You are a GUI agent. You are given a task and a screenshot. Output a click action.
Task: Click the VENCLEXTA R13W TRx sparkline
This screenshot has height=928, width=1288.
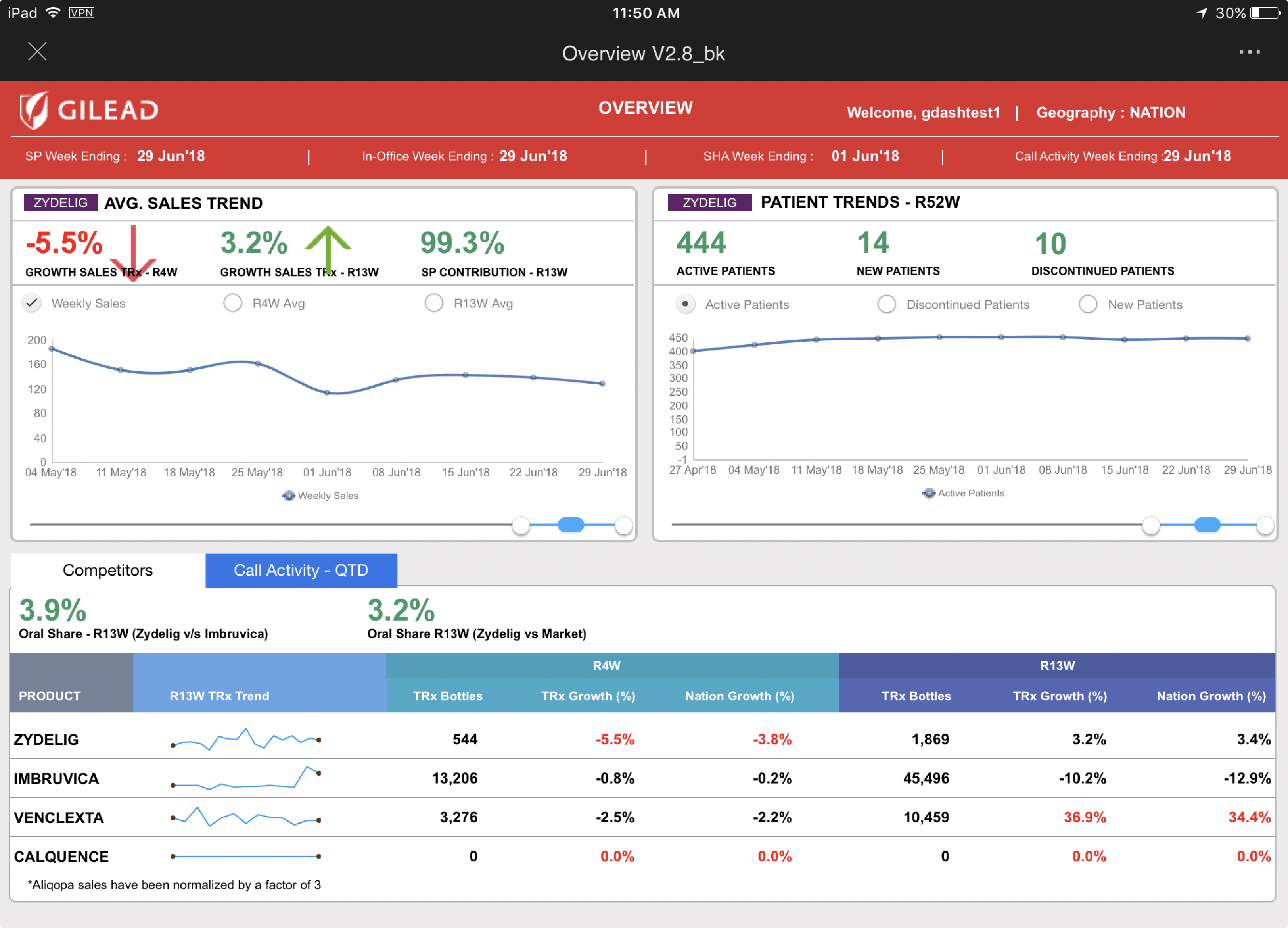tap(246, 817)
